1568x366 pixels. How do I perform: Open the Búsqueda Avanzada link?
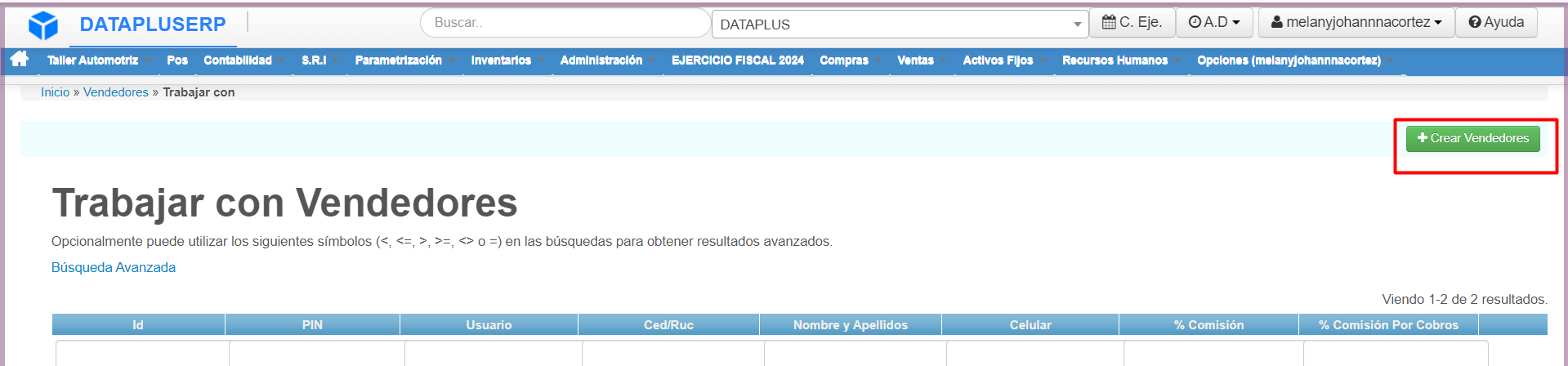[x=114, y=267]
